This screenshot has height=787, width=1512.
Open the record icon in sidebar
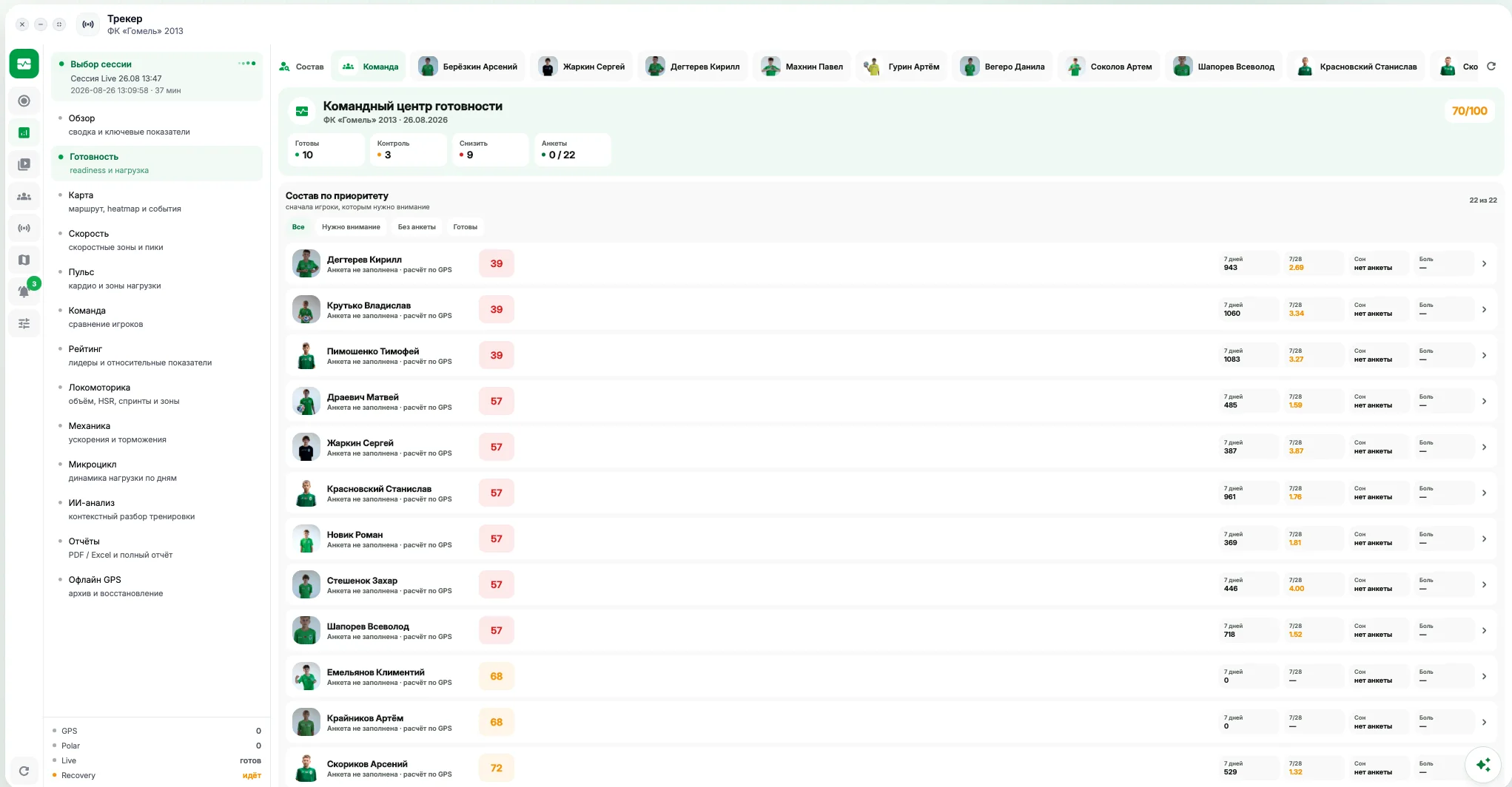24,101
